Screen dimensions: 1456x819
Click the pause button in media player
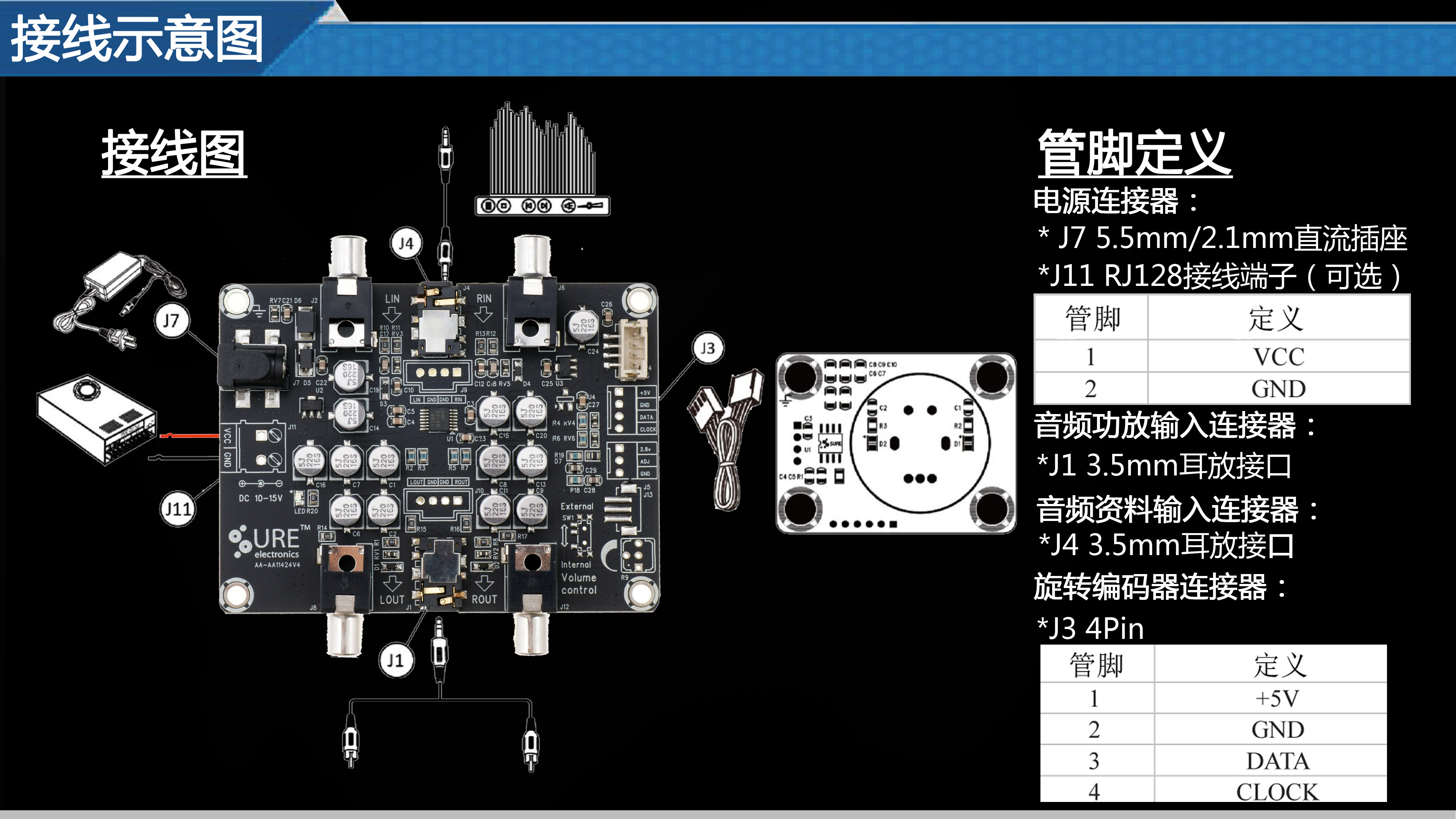[x=489, y=206]
